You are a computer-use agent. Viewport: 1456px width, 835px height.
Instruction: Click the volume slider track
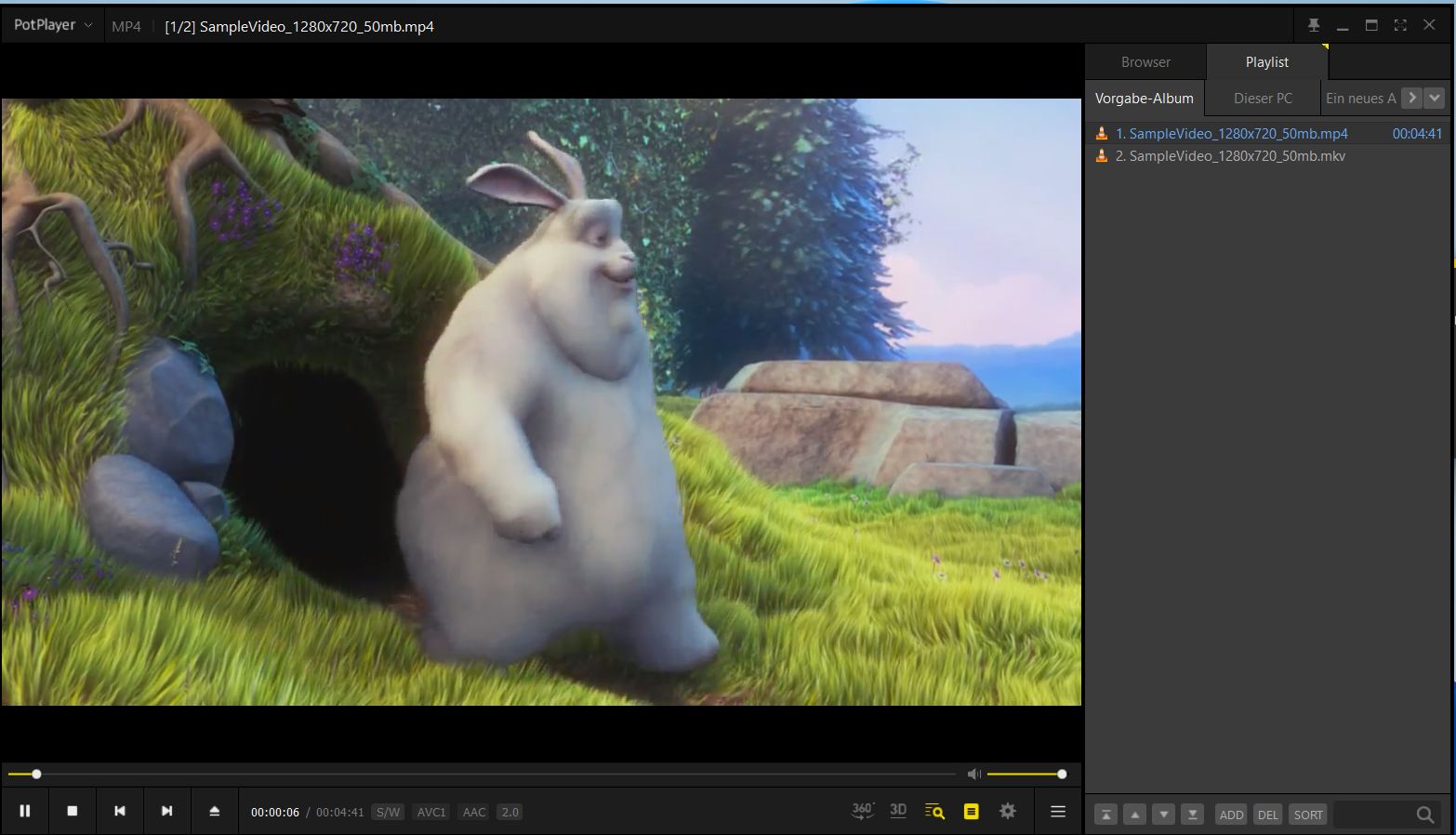pos(1023,774)
